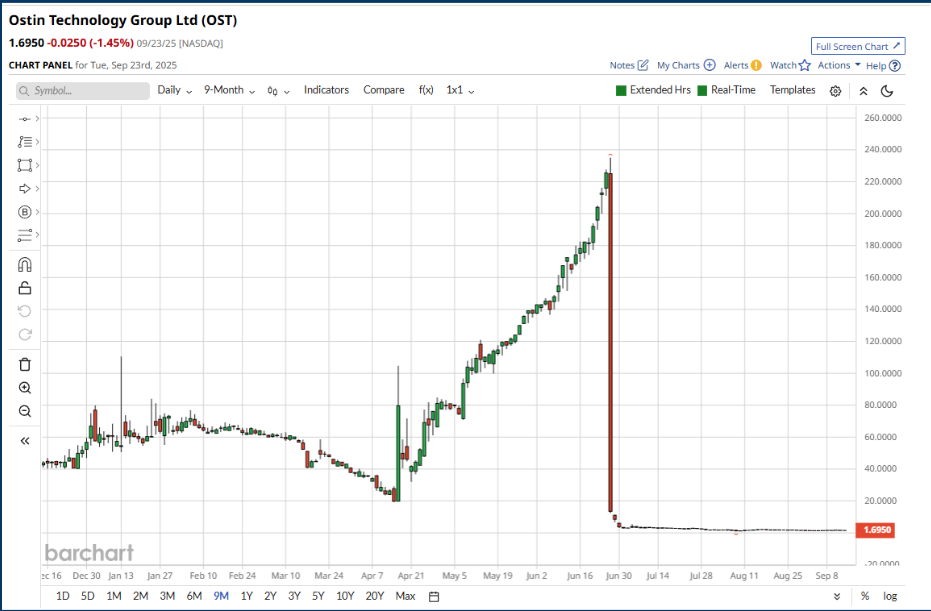Toggle the Real-Time checkbox
The width and height of the screenshot is (931, 611).
tap(703, 90)
